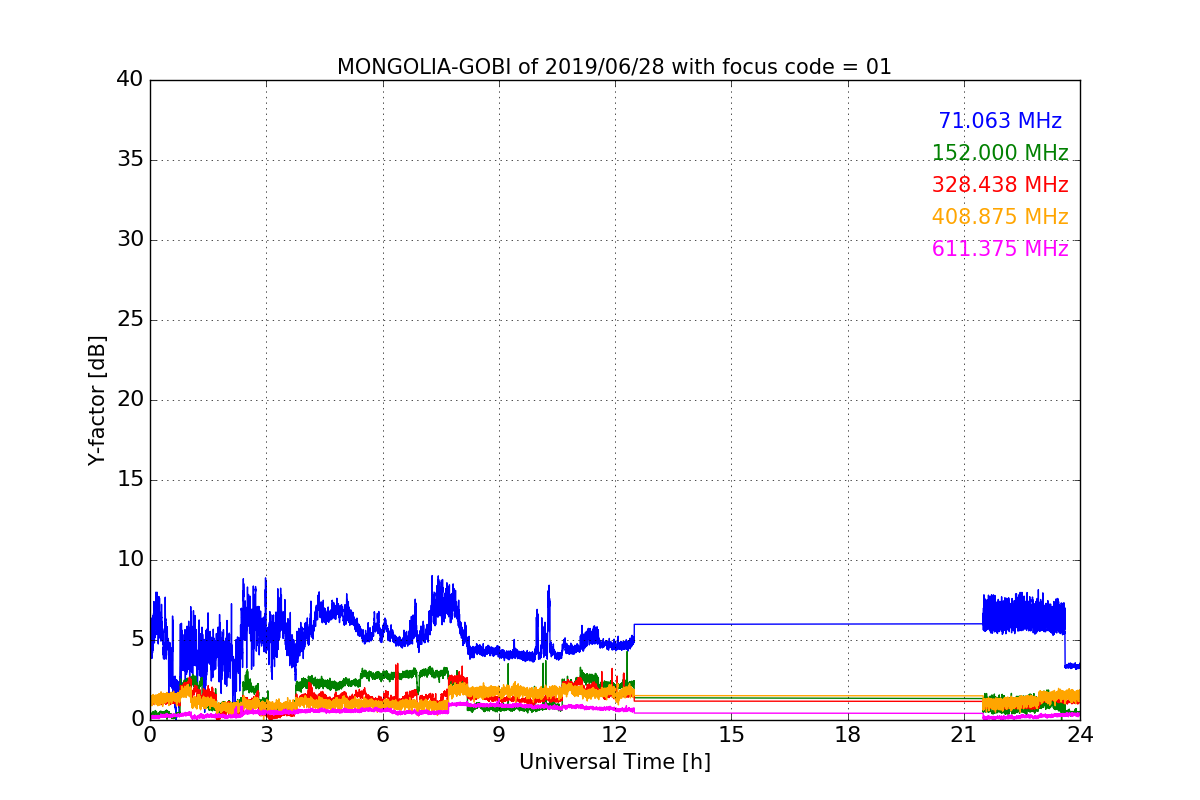Select the magenta 611.375 MHz legend label
The image size is (1200, 800).
click(1000, 249)
